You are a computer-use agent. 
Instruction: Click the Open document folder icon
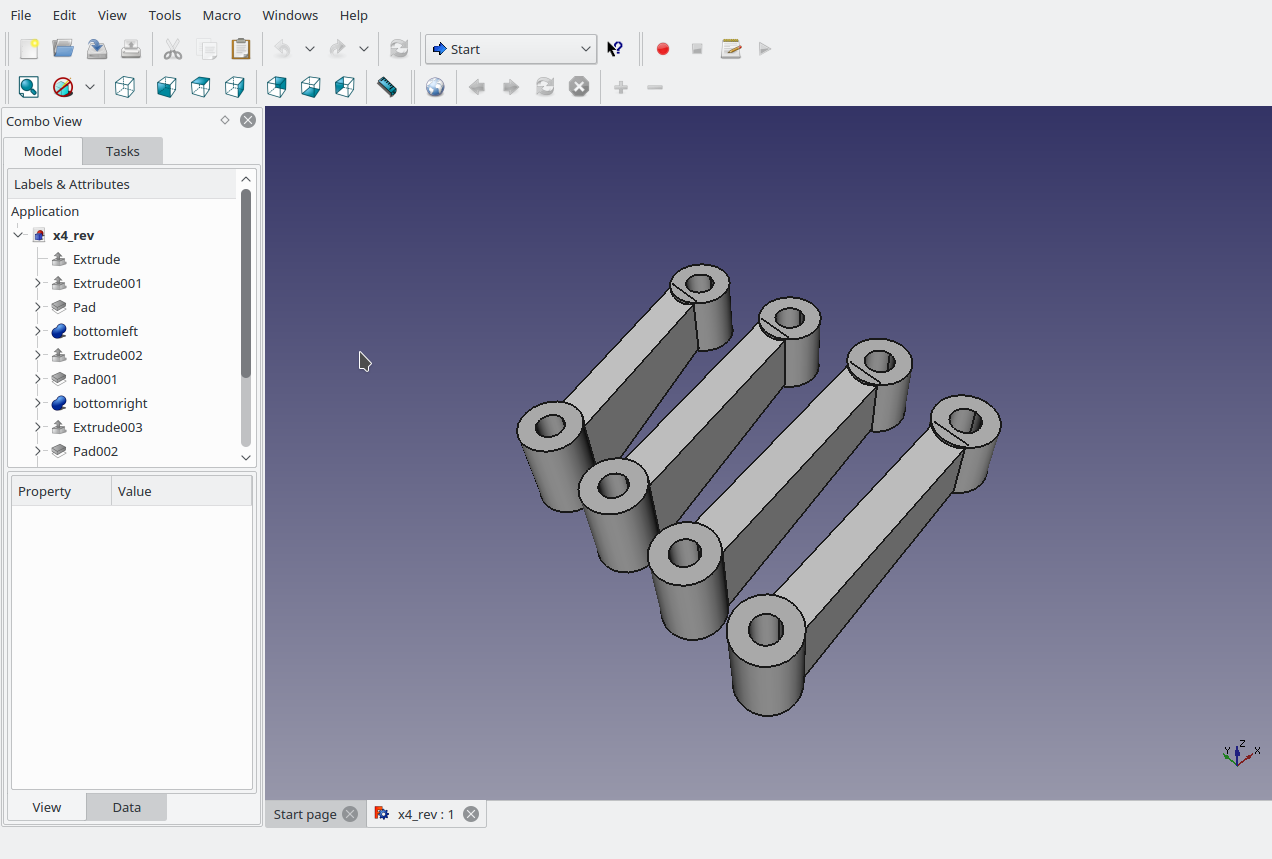click(x=63, y=49)
